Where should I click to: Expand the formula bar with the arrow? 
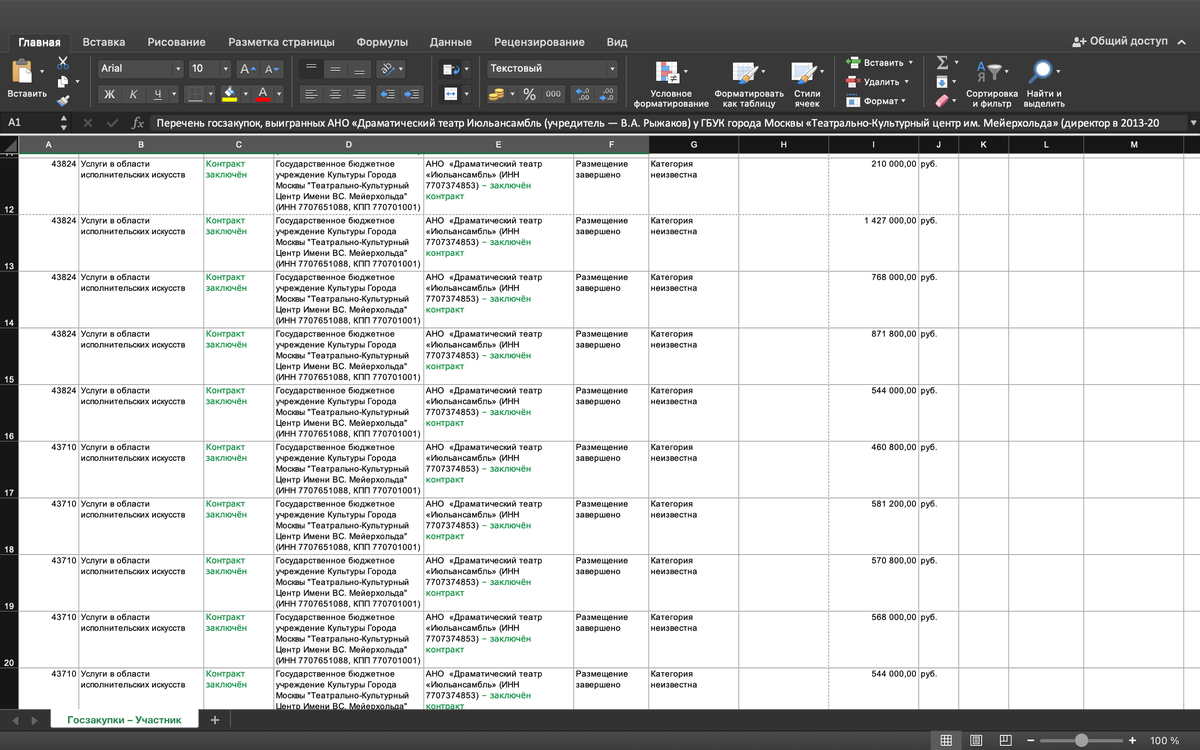(1192, 123)
